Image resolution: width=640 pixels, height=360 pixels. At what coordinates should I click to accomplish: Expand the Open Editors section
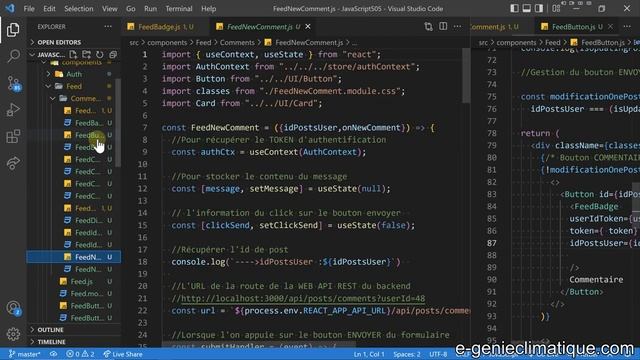click(59, 42)
